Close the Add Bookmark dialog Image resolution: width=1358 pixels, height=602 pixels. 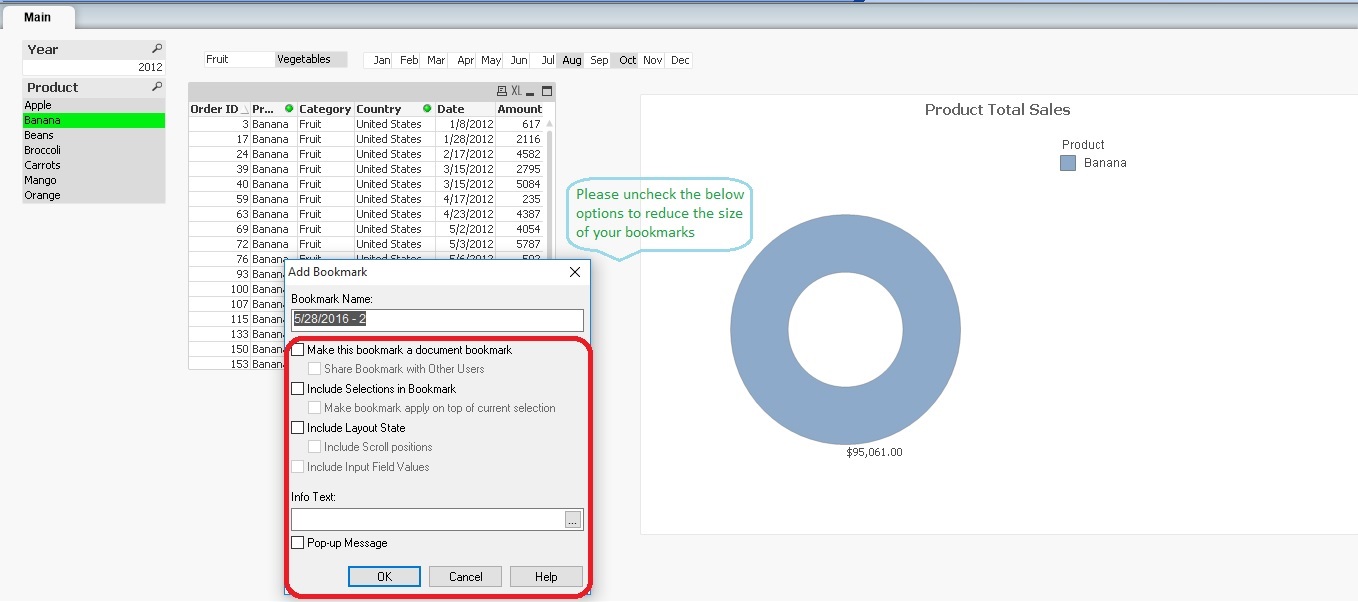coord(575,272)
